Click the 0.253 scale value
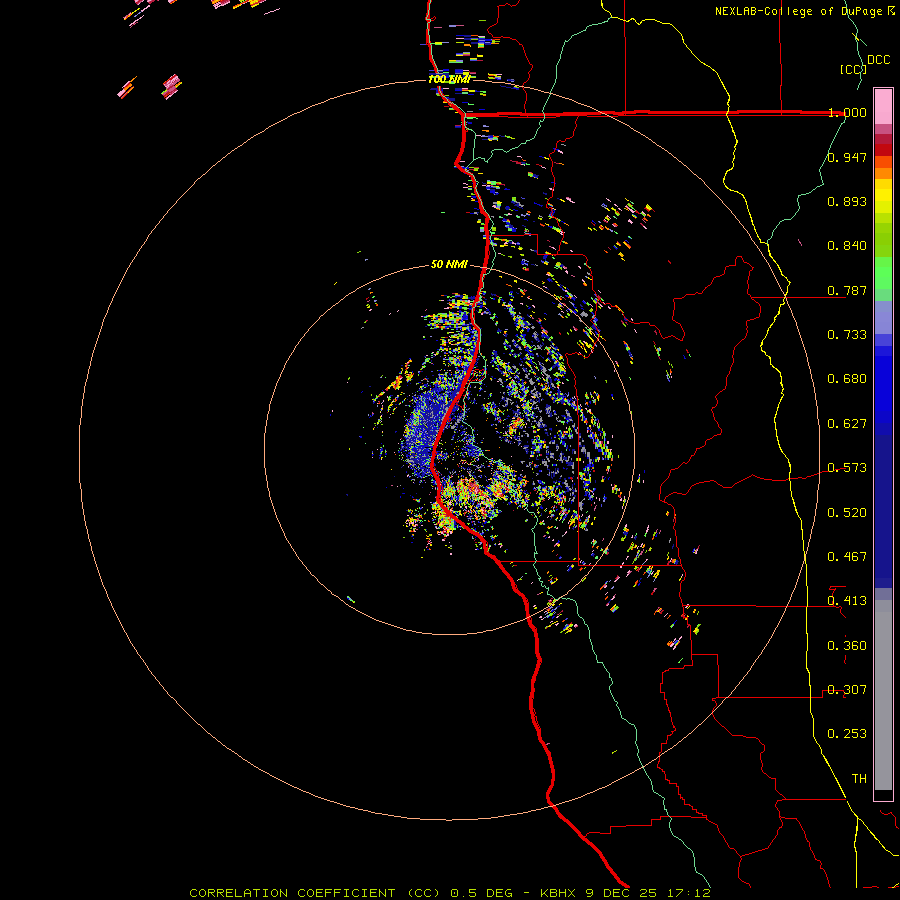Viewport: 900px width, 900px height. point(847,734)
